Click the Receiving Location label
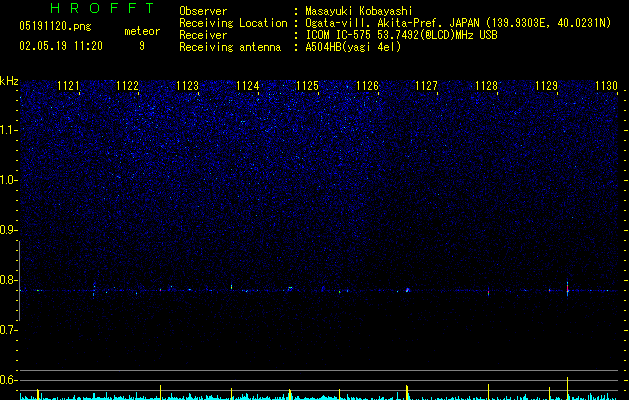Screen dimensions: 629x400 pos(233,23)
